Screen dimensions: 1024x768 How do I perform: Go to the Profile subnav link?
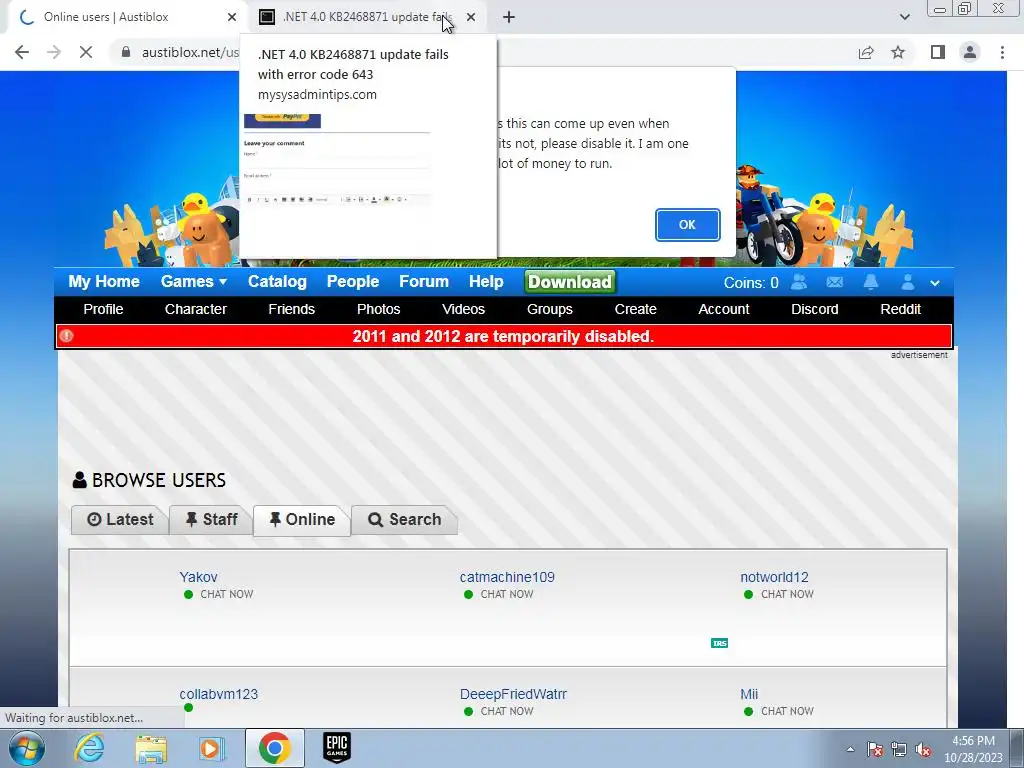(x=103, y=309)
